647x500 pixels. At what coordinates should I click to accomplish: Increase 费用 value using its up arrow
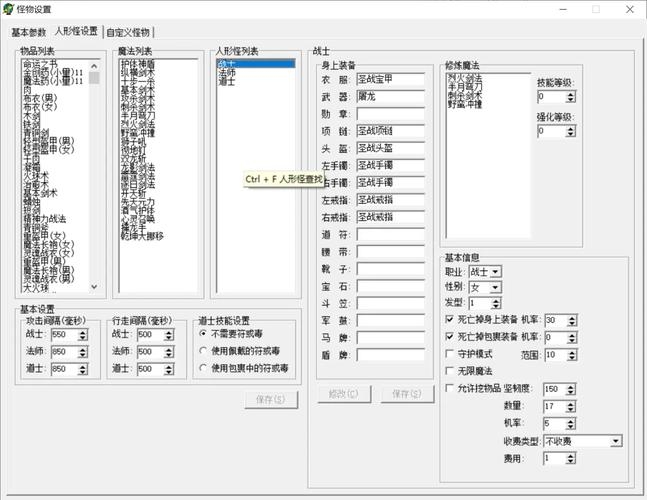pos(571,456)
